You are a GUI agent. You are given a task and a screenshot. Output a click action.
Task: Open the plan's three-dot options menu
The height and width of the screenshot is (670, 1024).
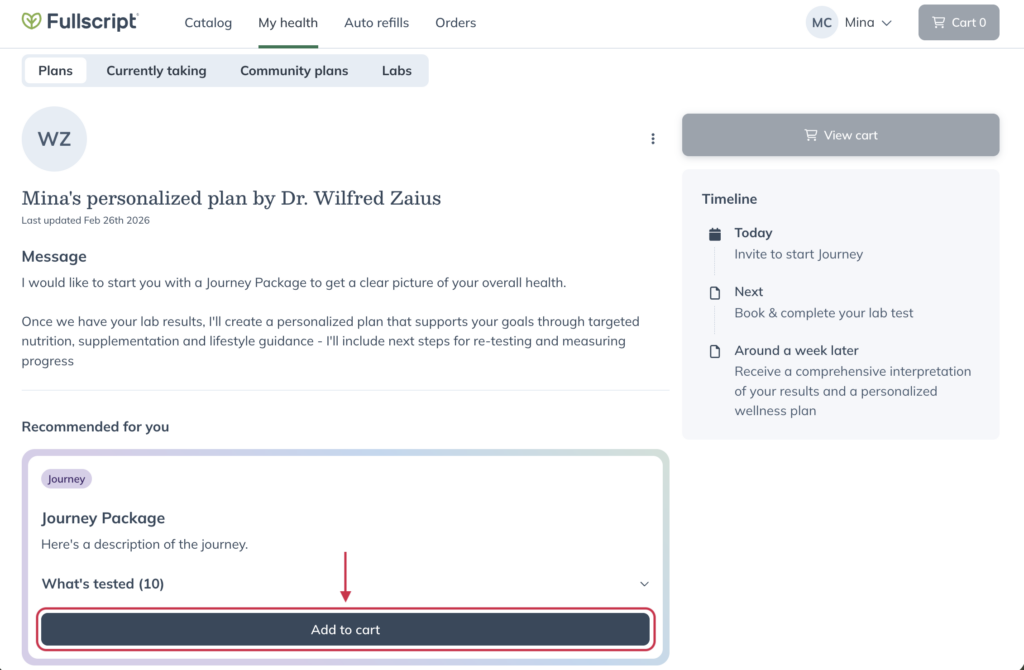tap(653, 139)
